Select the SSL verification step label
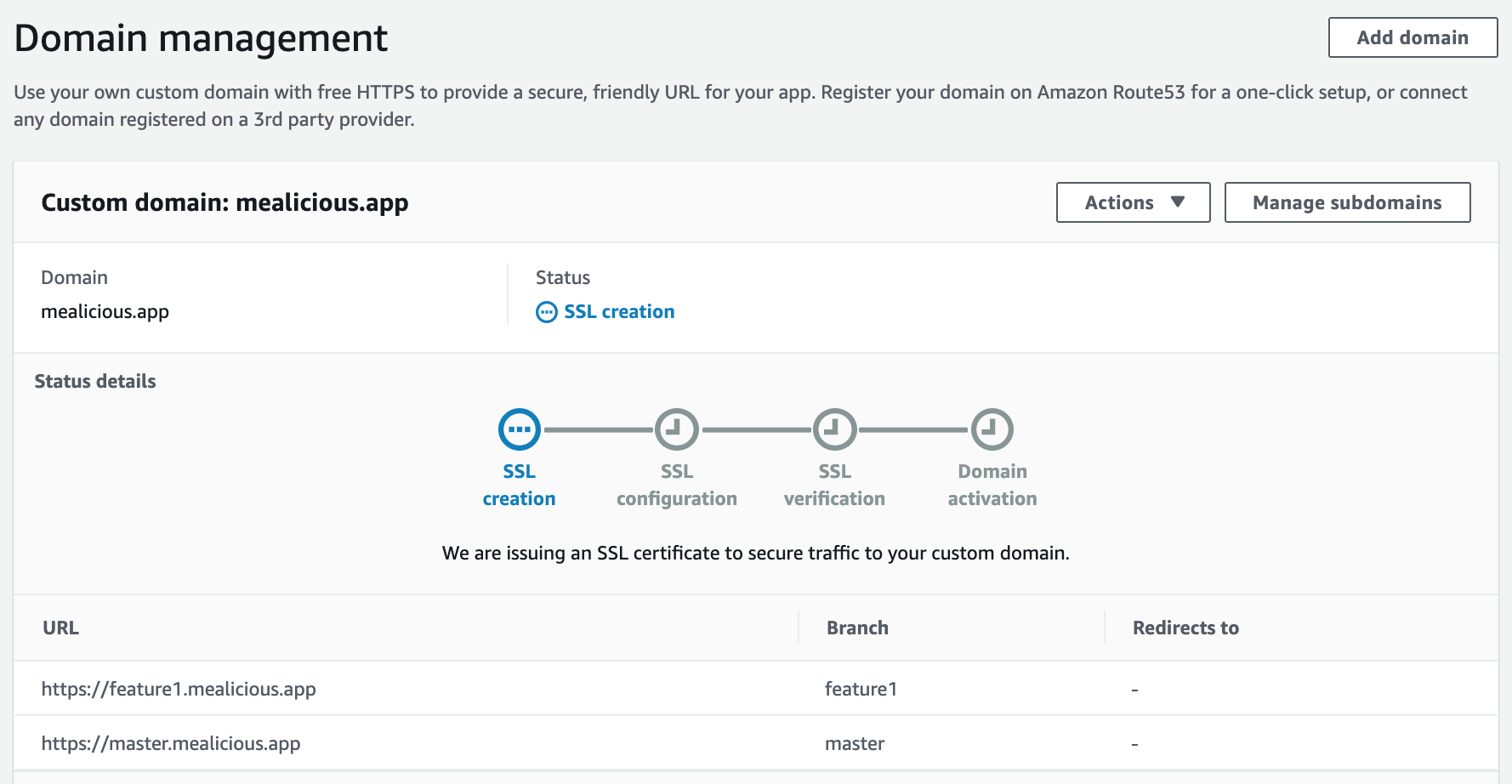The height and width of the screenshot is (784, 1512). [x=834, y=485]
